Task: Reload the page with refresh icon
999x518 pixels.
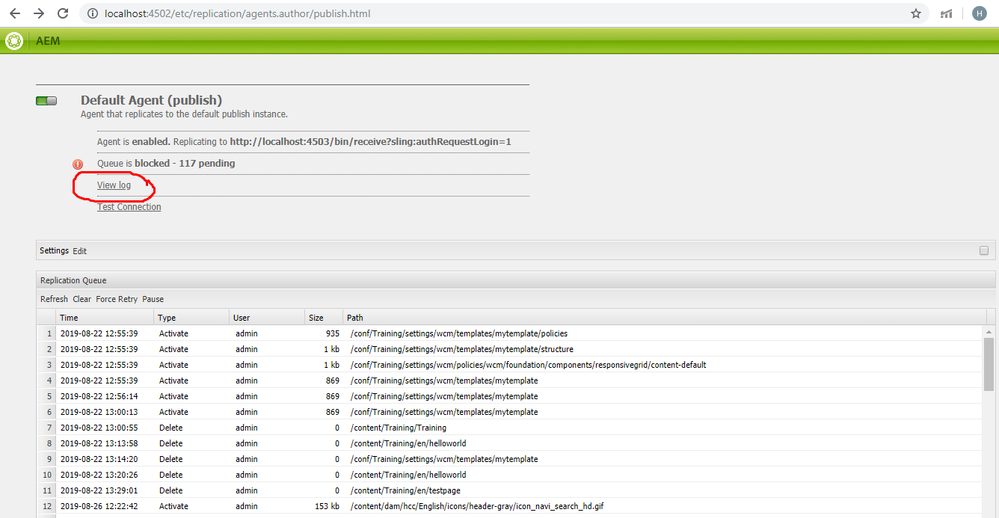Action: point(63,14)
